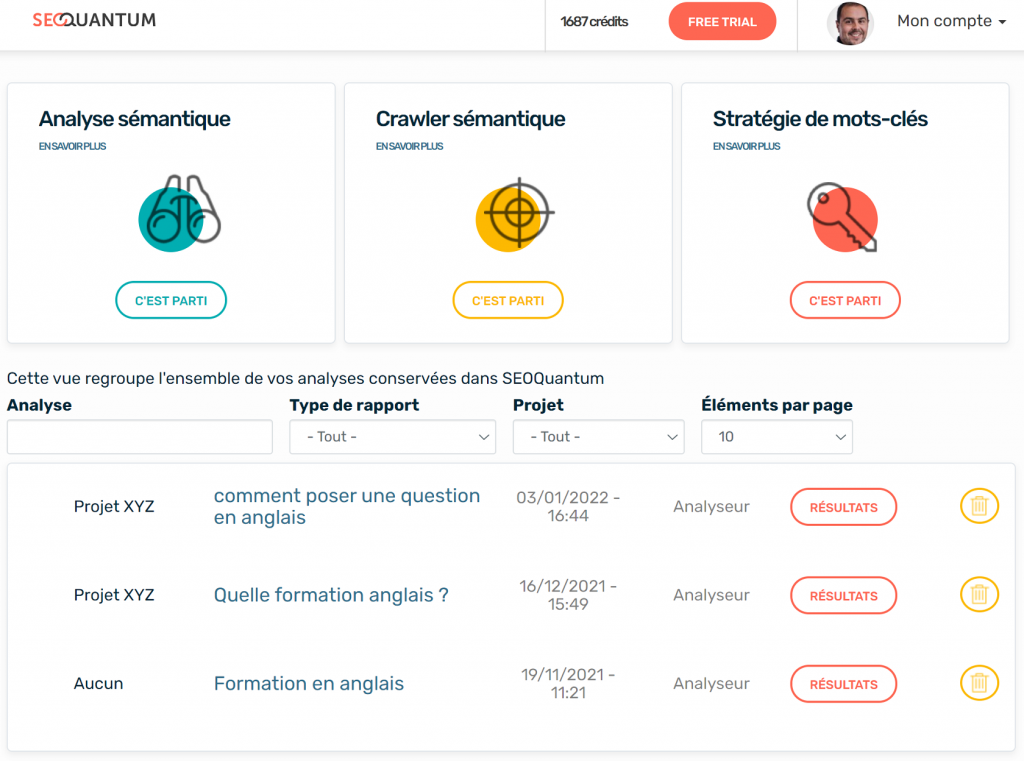Click the binoculars icon for Analyse sémantique

point(178,213)
